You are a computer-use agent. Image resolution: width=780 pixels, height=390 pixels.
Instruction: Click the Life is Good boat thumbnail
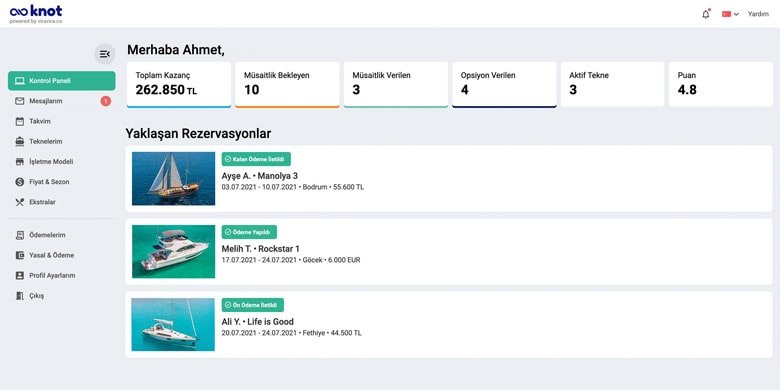173,324
